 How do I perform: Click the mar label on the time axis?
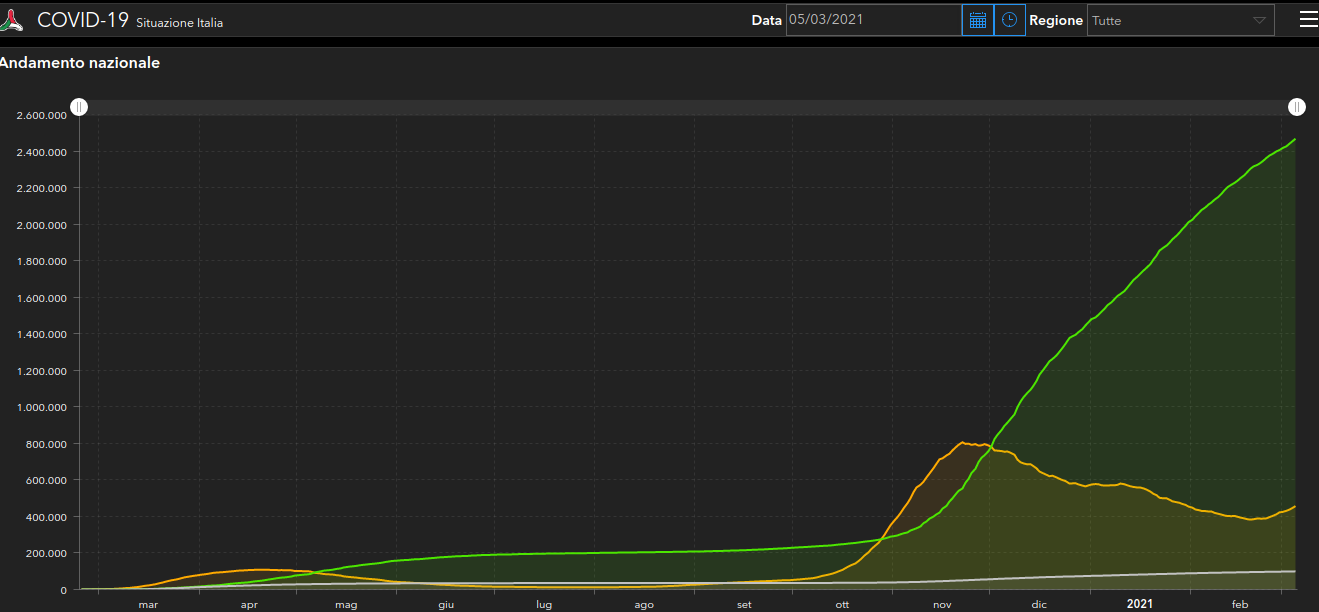[148, 604]
